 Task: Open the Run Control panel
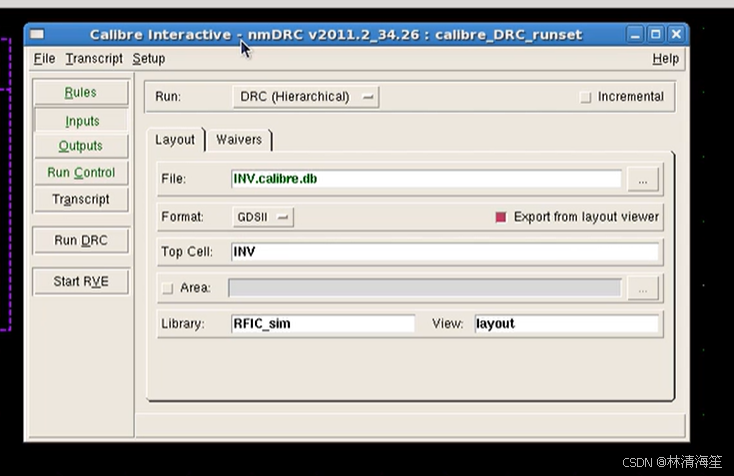(x=81, y=173)
